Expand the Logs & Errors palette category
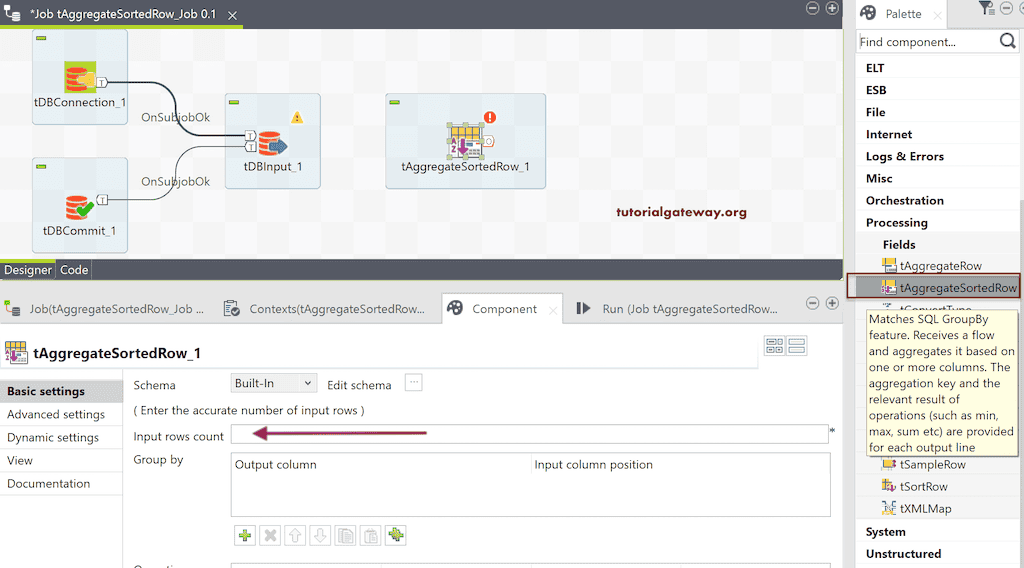 tap(904, 157)
